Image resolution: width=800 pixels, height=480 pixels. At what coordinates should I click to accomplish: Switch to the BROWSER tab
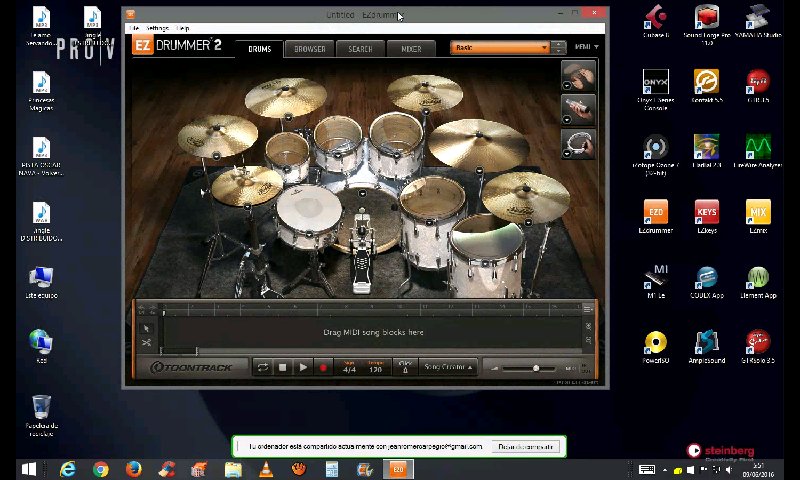tap(310, 49)
